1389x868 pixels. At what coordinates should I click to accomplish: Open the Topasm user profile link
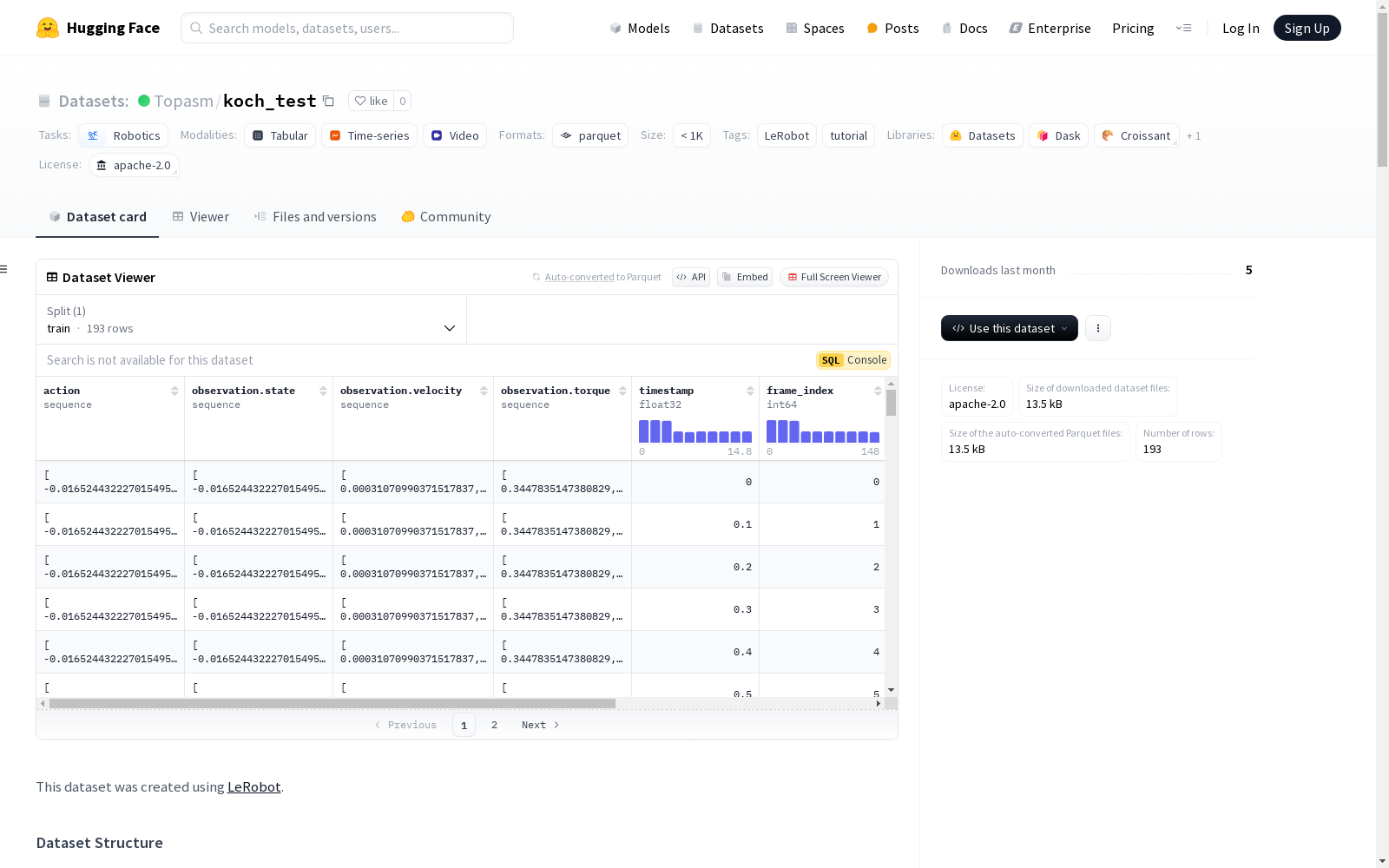pyautogui.click(x=183, y=101)
